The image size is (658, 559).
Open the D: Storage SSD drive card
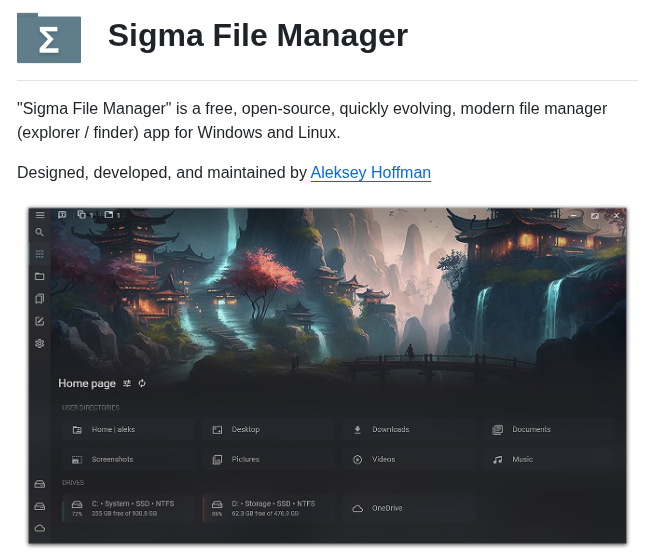coord(268,508)
